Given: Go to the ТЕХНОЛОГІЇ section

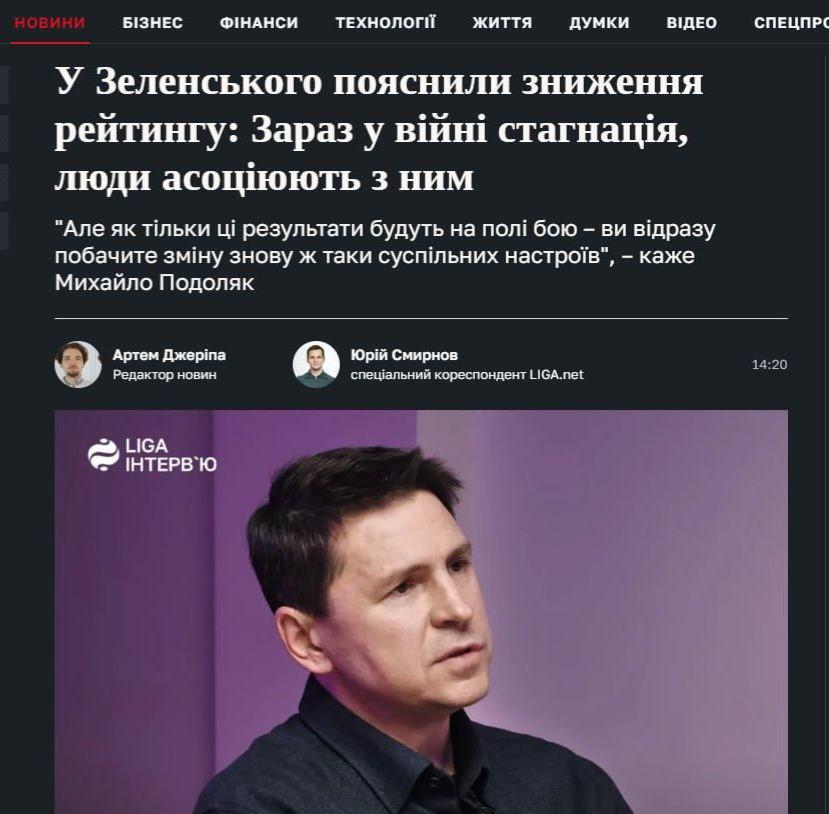Looking at the screenshot, I should coord(385,23).
